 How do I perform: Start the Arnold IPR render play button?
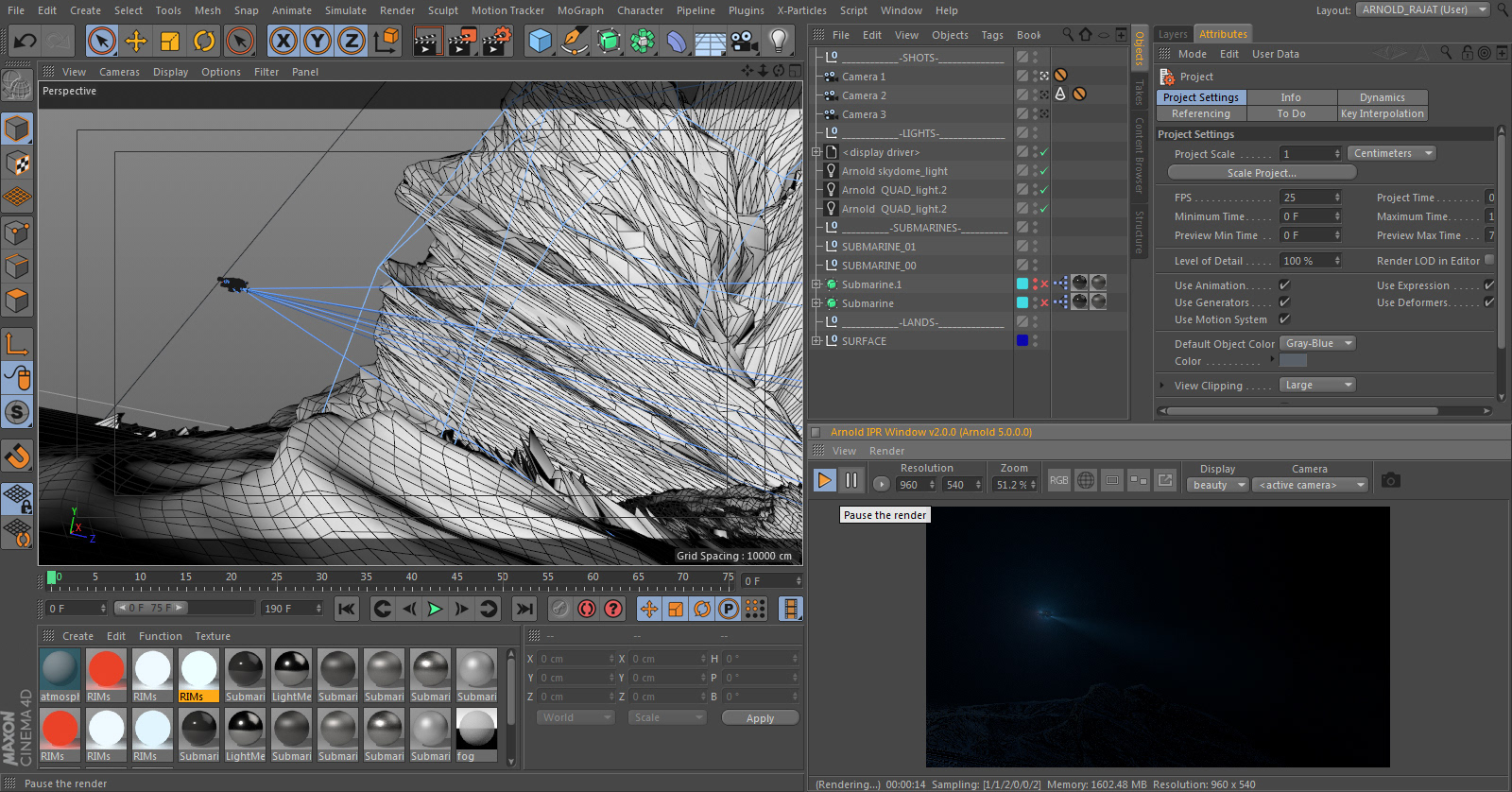824,481
